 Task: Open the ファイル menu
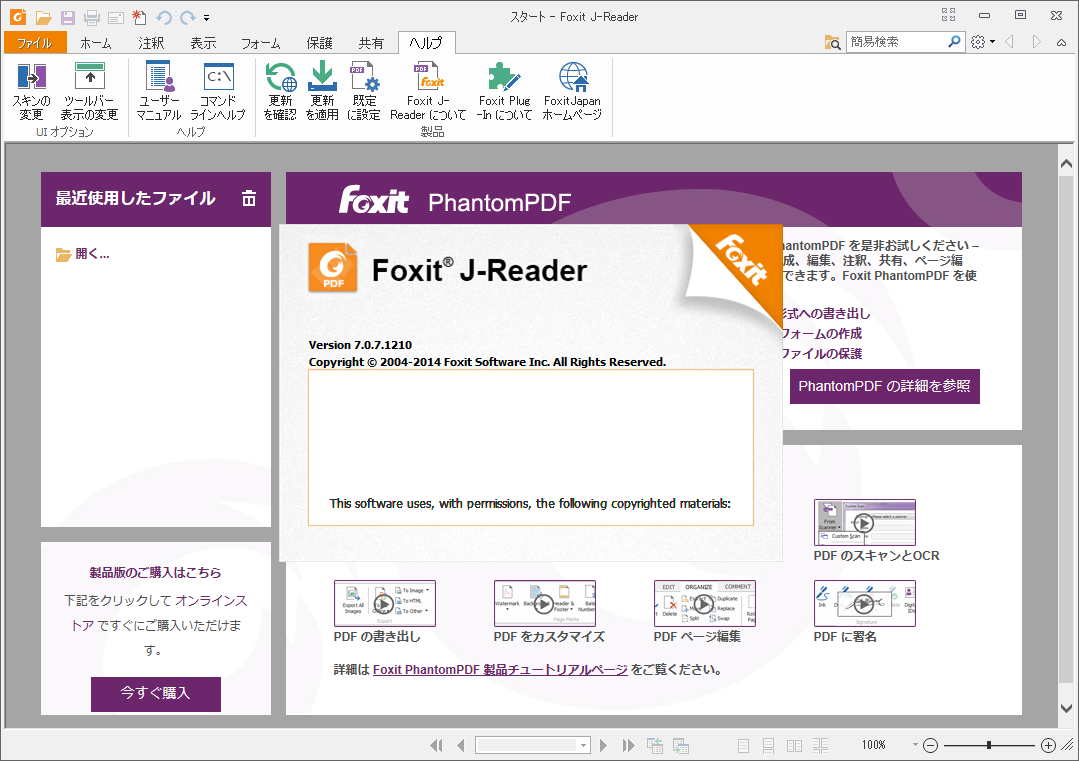pyautogui.click(x=35, y=43)
